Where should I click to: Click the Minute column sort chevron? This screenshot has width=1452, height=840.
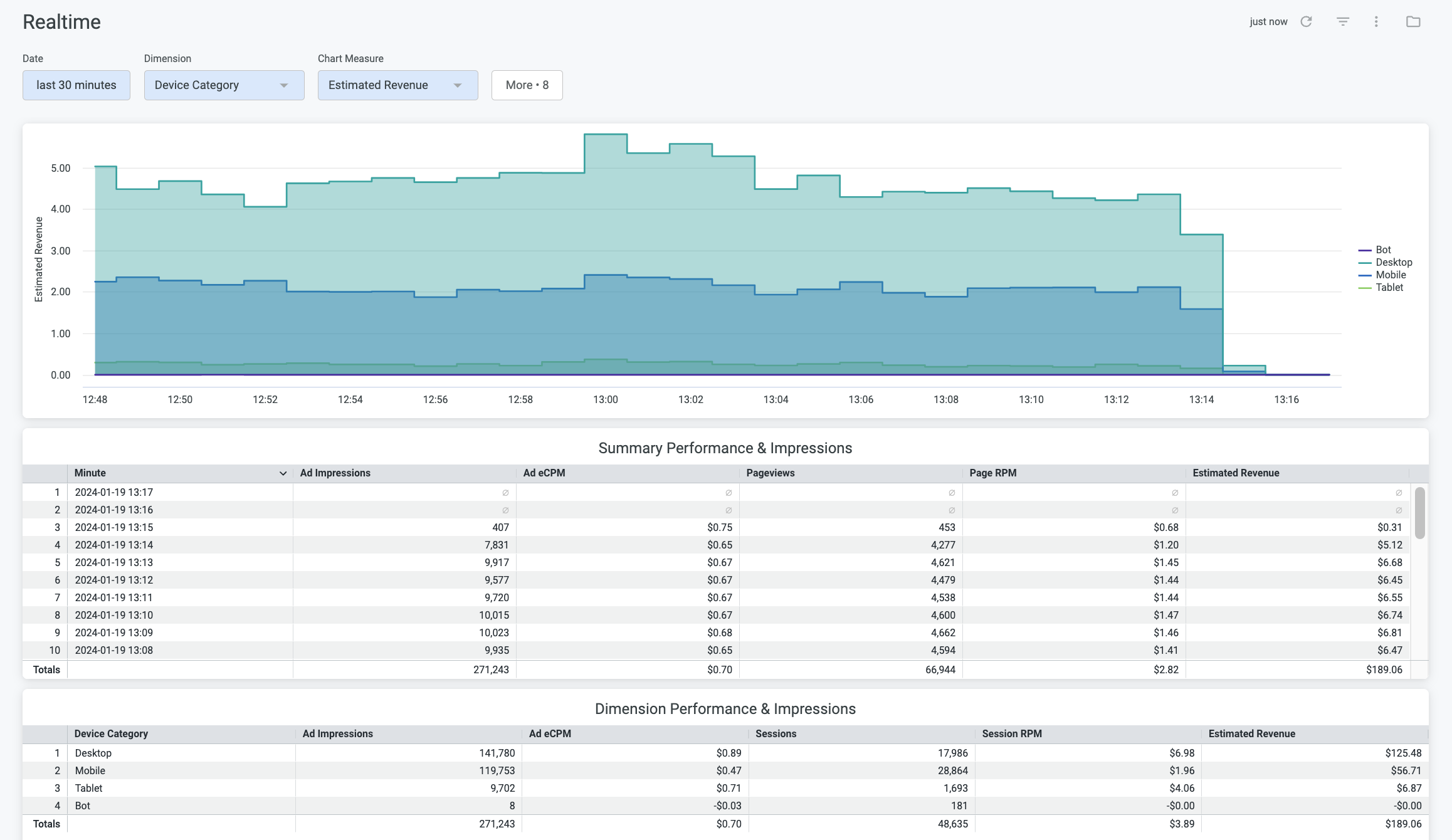click(283, 473)
